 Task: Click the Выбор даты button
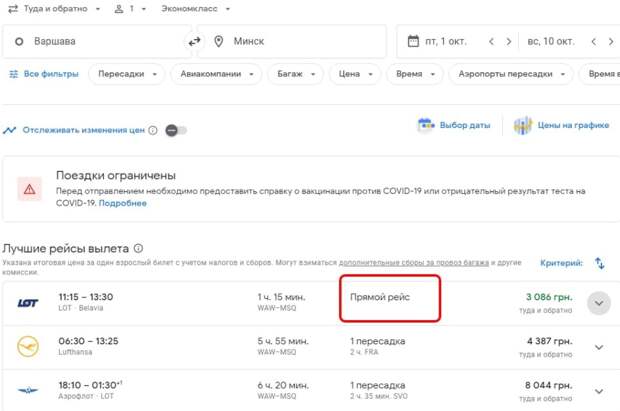pyautogui.click(x=454, y=126)
